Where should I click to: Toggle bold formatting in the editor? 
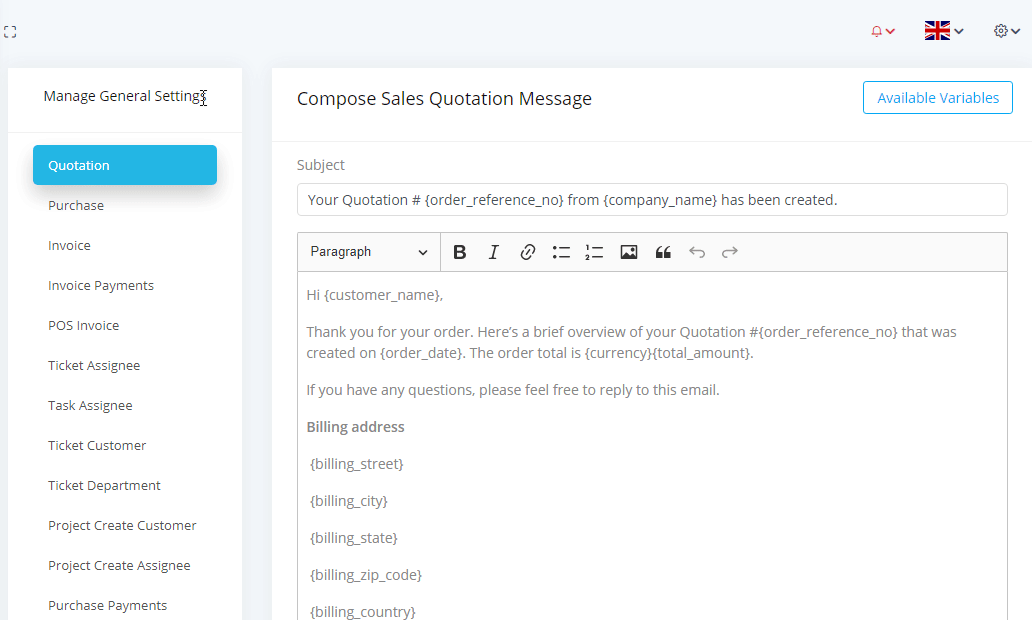tap(460, 252)
